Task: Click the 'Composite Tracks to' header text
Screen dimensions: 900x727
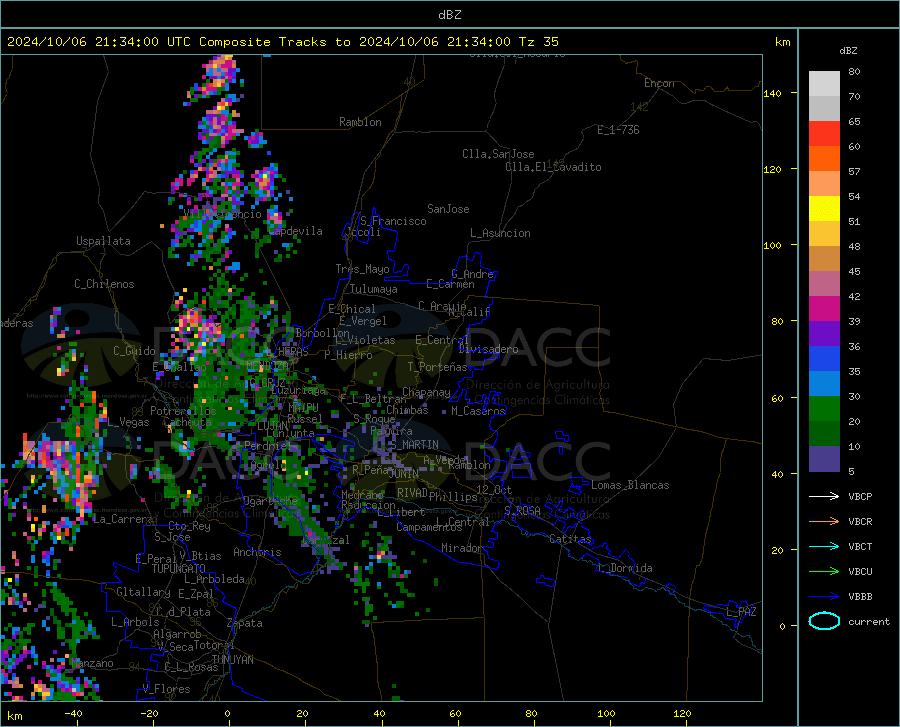Action: tap(274, 42)
